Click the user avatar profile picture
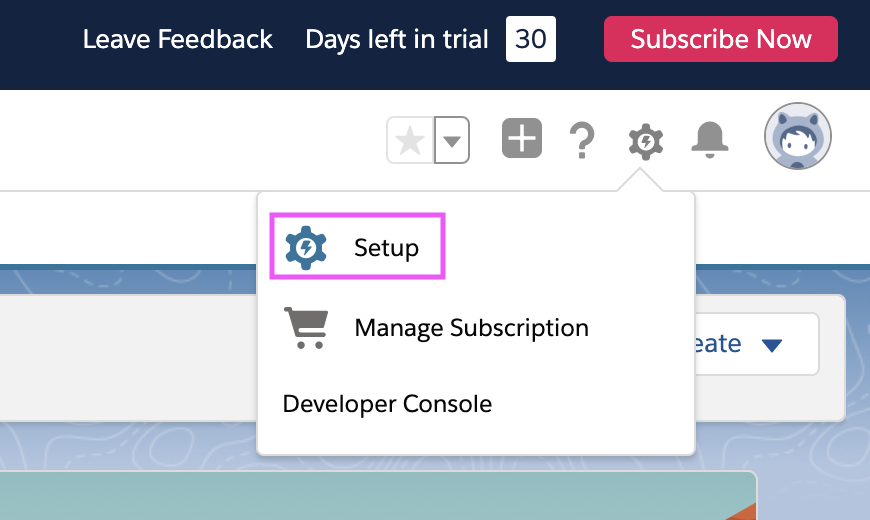 point(797,137)
